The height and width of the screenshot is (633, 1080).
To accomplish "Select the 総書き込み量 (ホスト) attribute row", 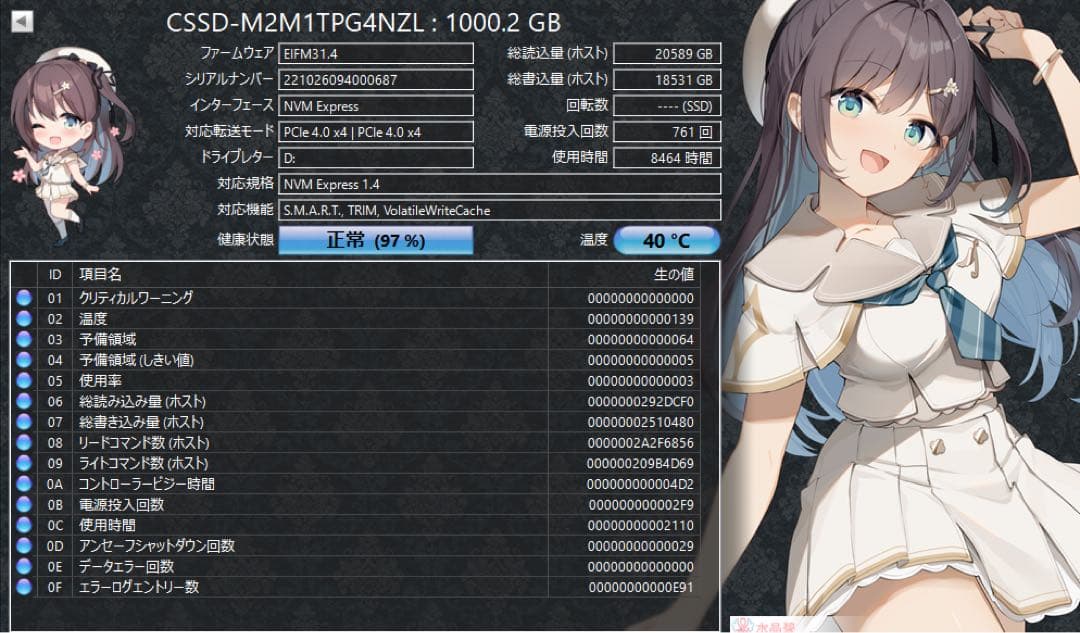I will point(300,422).
